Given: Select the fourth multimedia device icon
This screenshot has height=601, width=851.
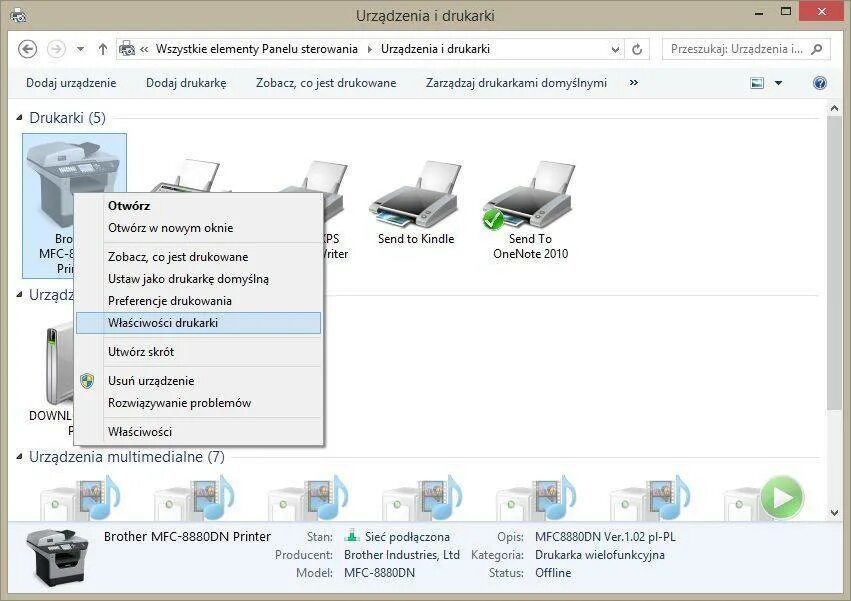Looking at the screenshot, I should (x=422, y=497).
